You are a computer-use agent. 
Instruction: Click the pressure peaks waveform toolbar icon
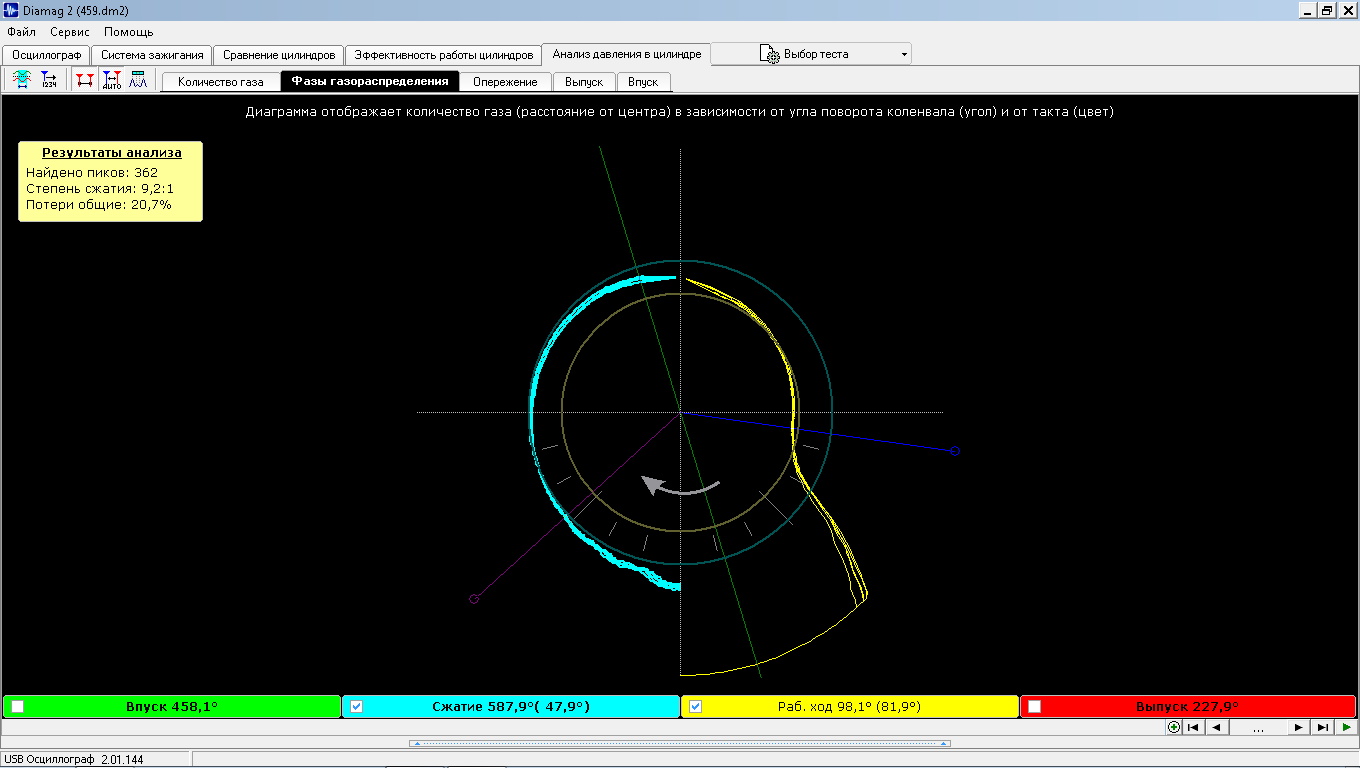[139, 81]
